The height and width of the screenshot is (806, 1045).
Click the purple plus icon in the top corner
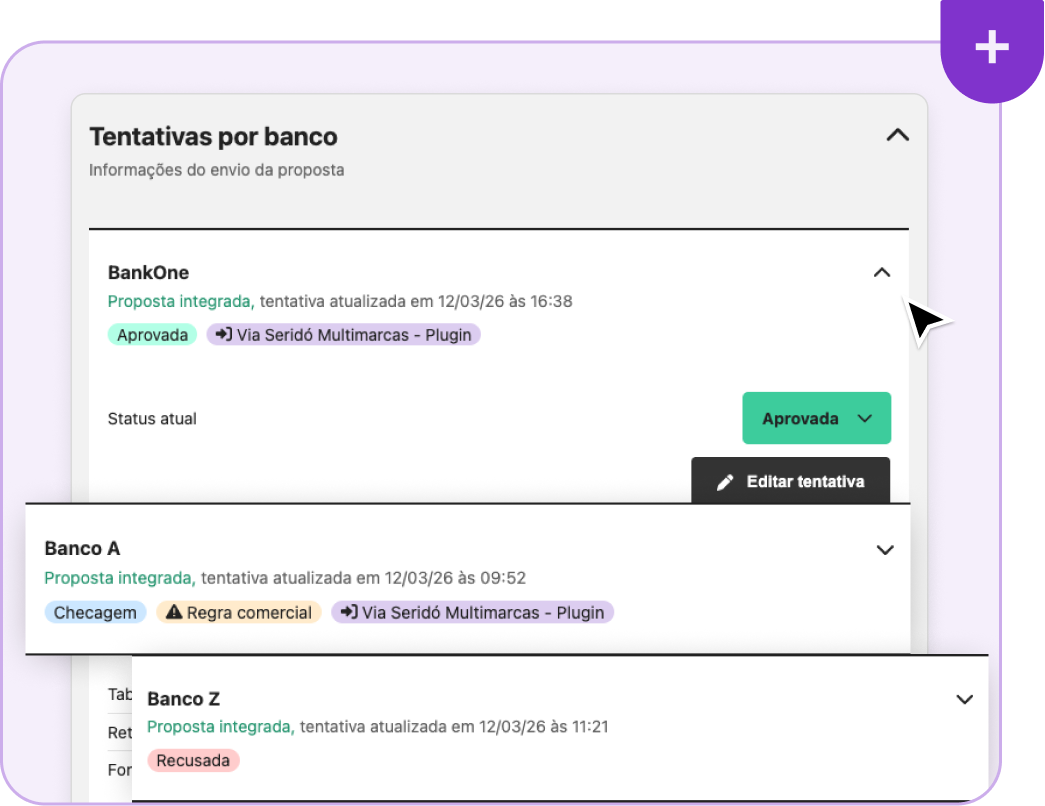pos(991,47)
